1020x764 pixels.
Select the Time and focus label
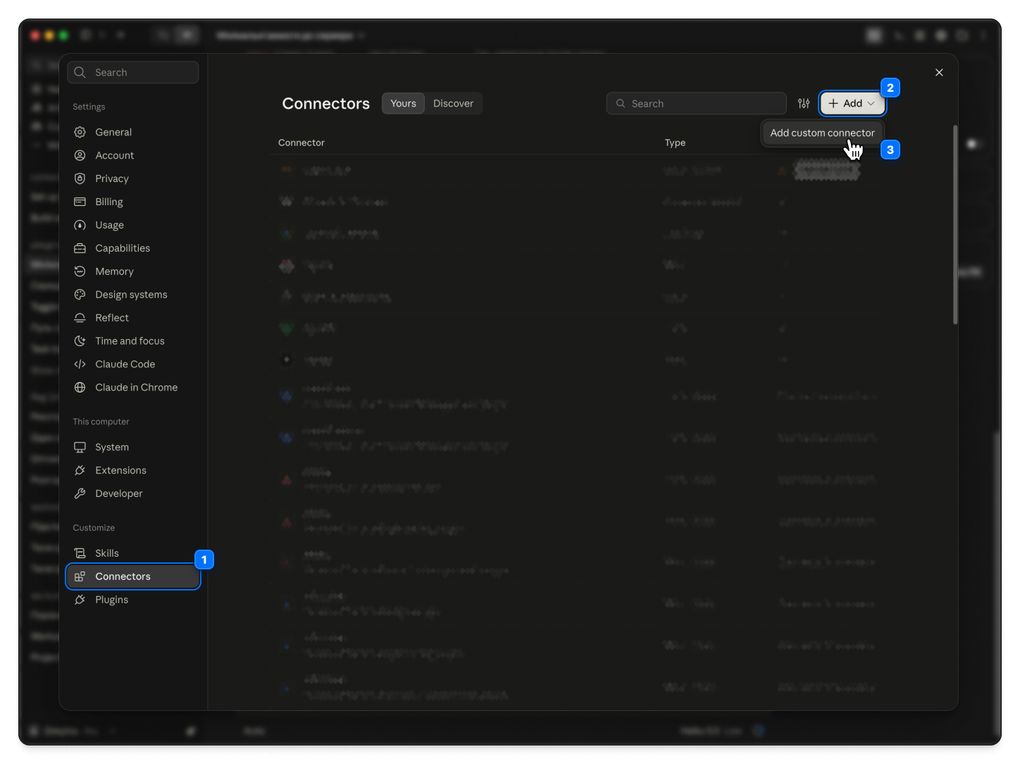(130, 341)
